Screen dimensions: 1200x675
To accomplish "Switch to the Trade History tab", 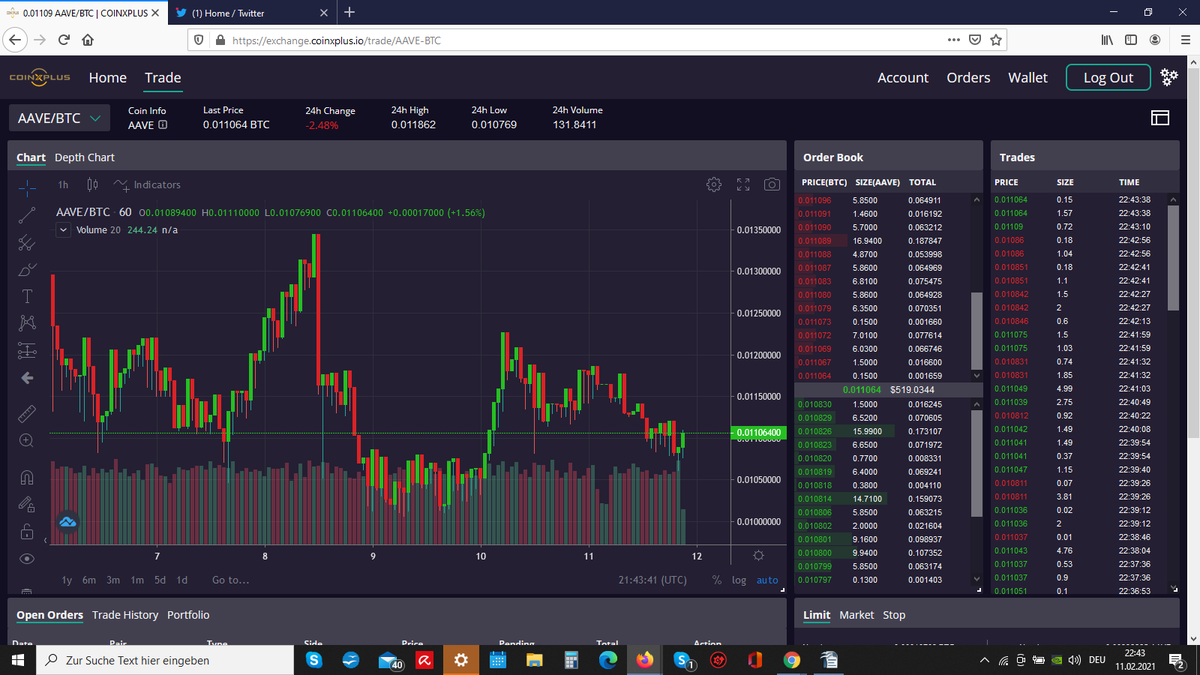I will point(125,615).
